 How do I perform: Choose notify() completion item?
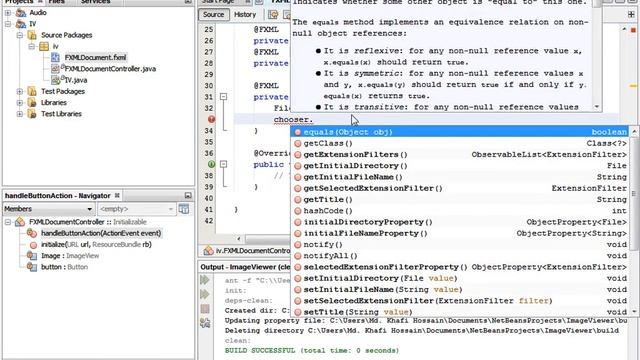tap(460, 244)
